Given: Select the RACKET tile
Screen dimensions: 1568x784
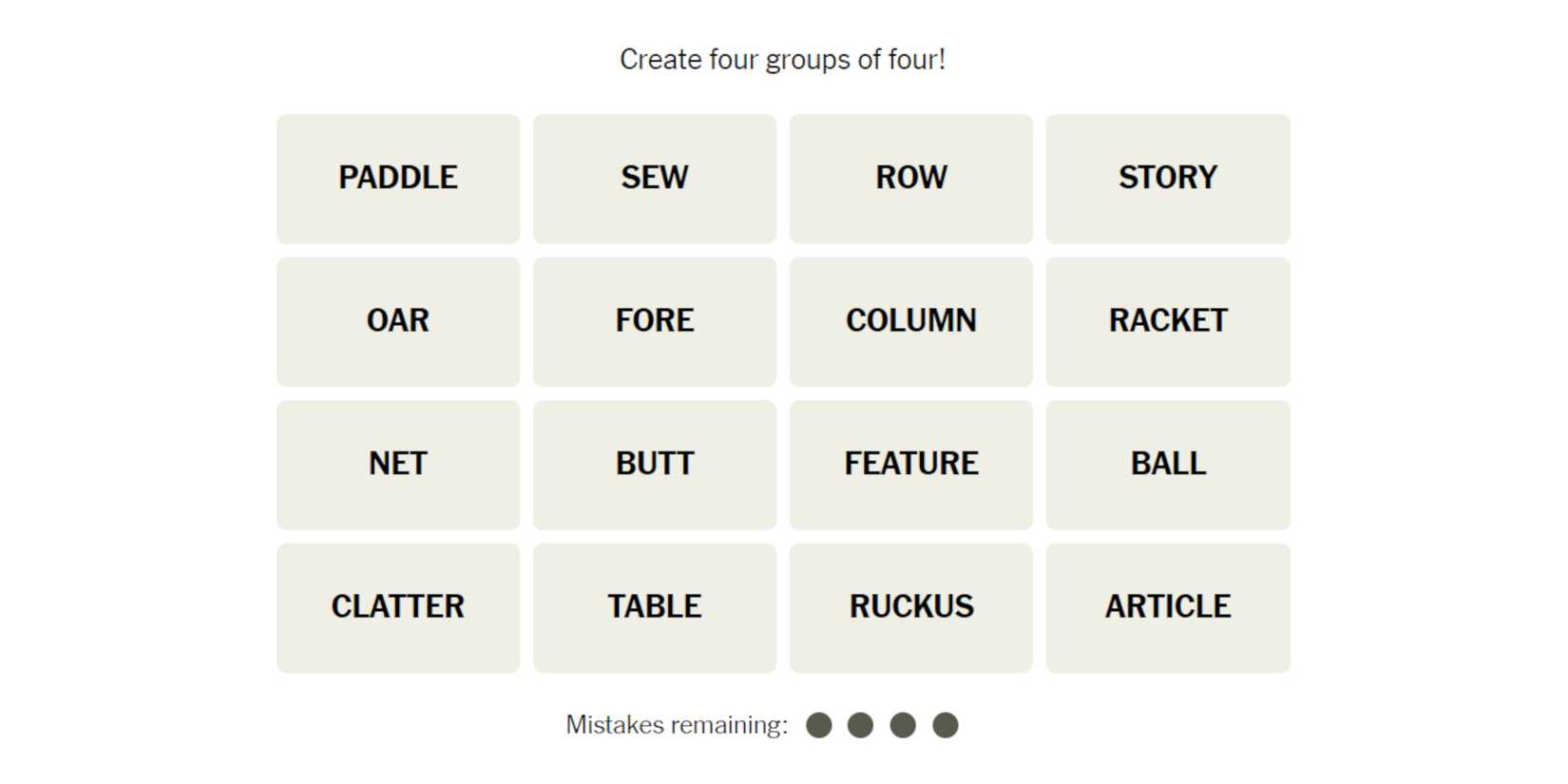Looking at the screenshot, I should coord(1168,321).
